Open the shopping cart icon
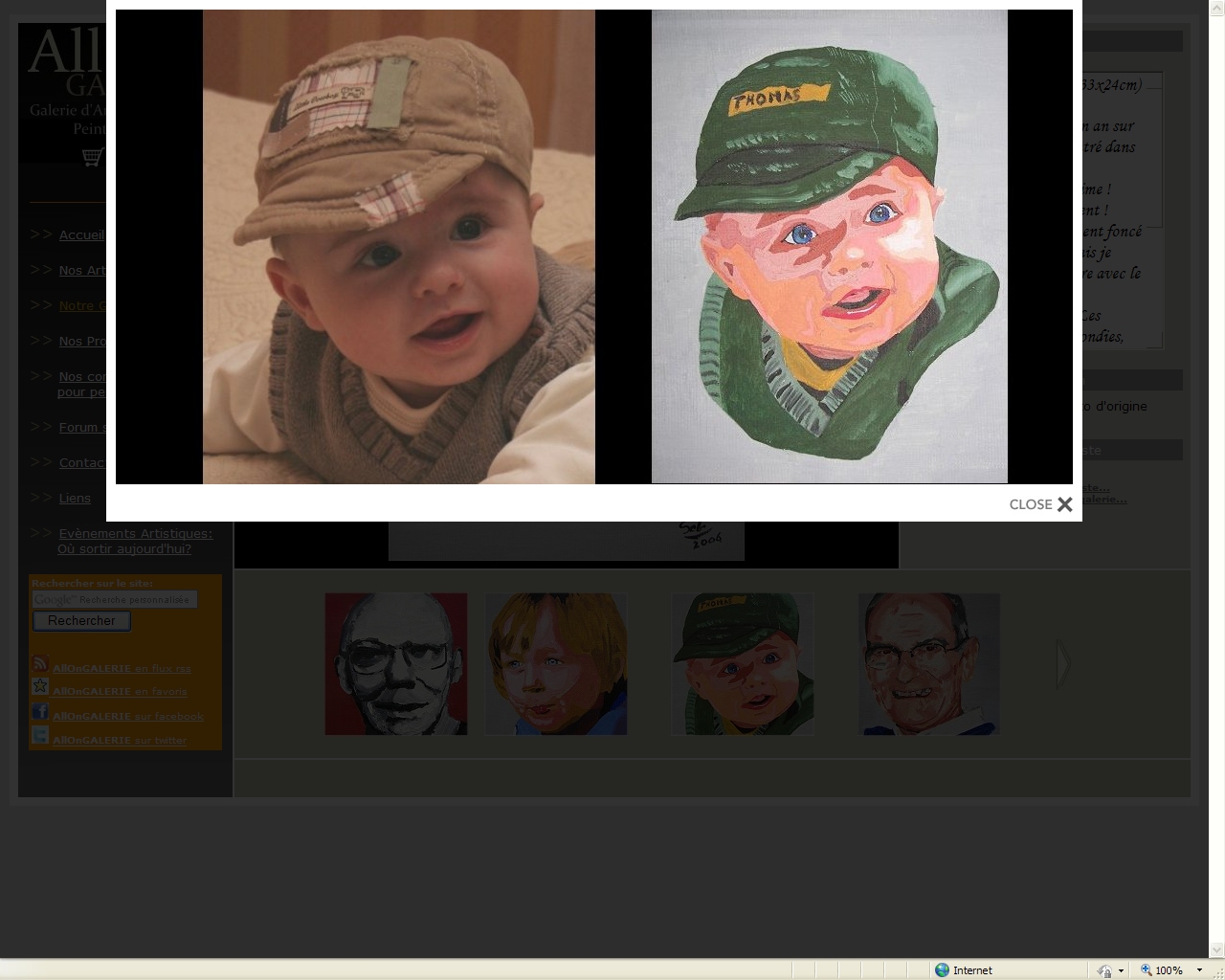The width and height of the screenshot is (1225, 980). 92,157
